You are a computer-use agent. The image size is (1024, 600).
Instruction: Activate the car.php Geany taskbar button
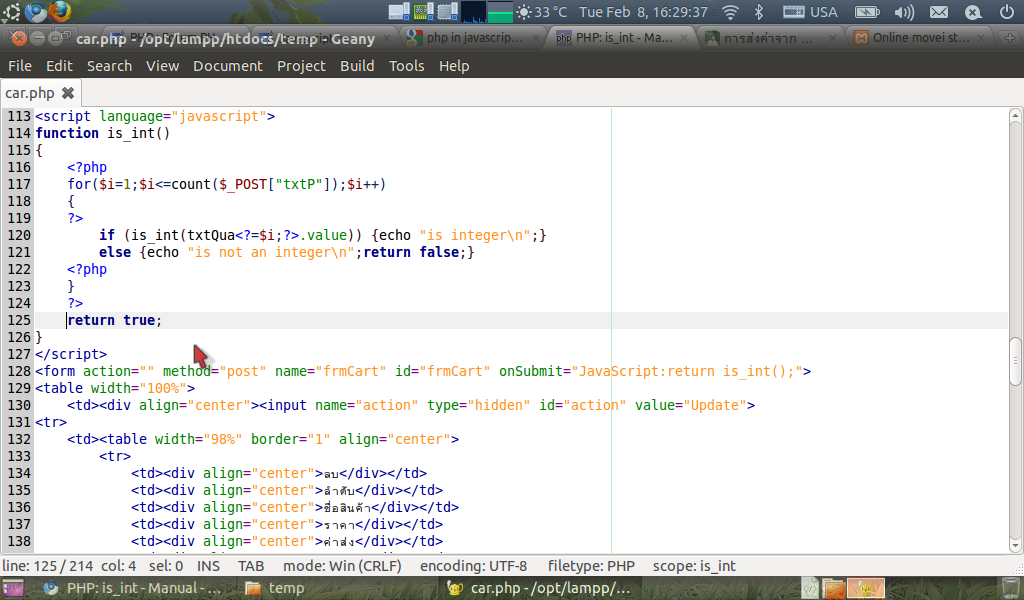(539, 588)
